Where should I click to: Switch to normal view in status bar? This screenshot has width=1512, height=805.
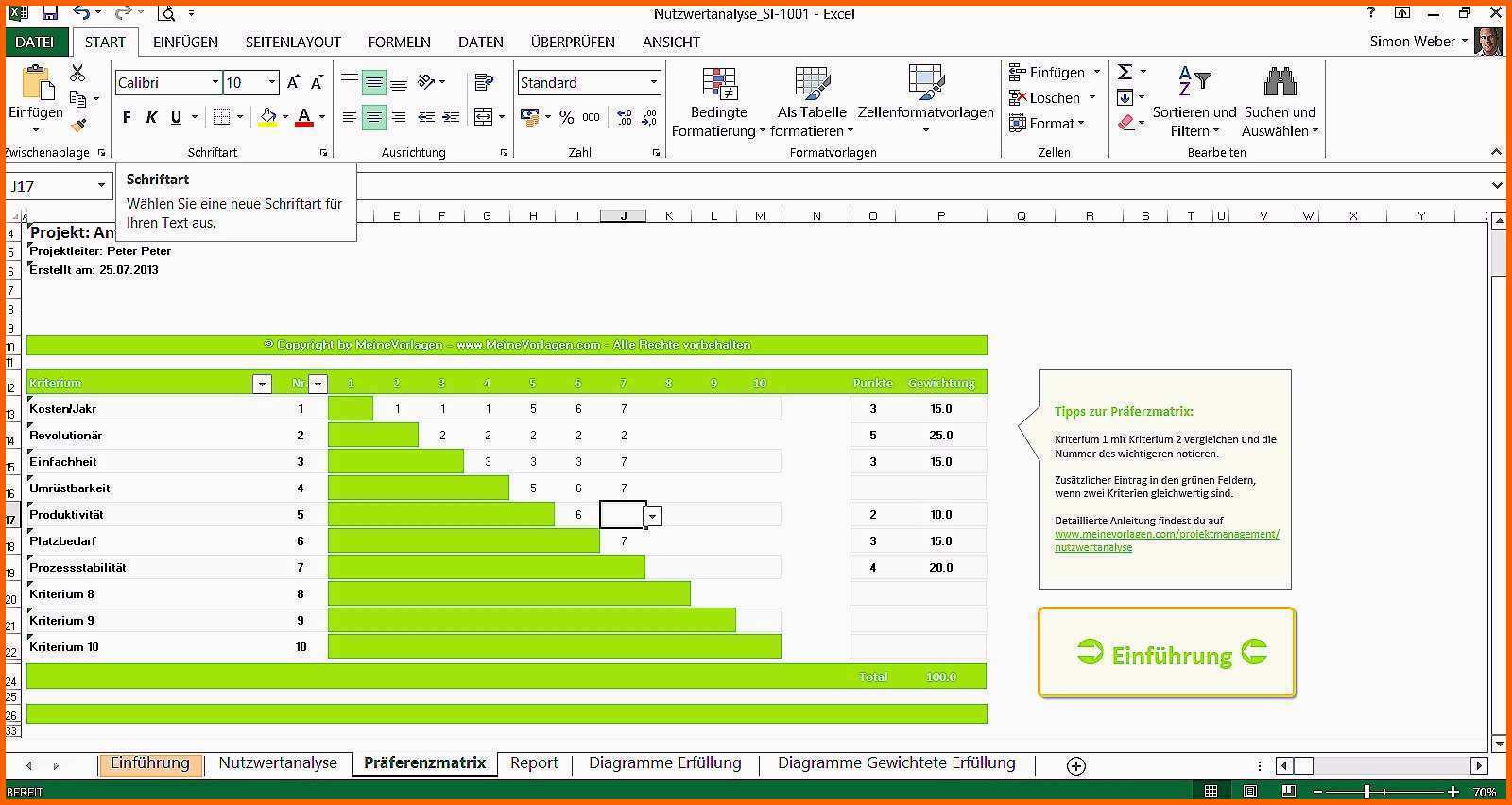tap(1211, 791)
